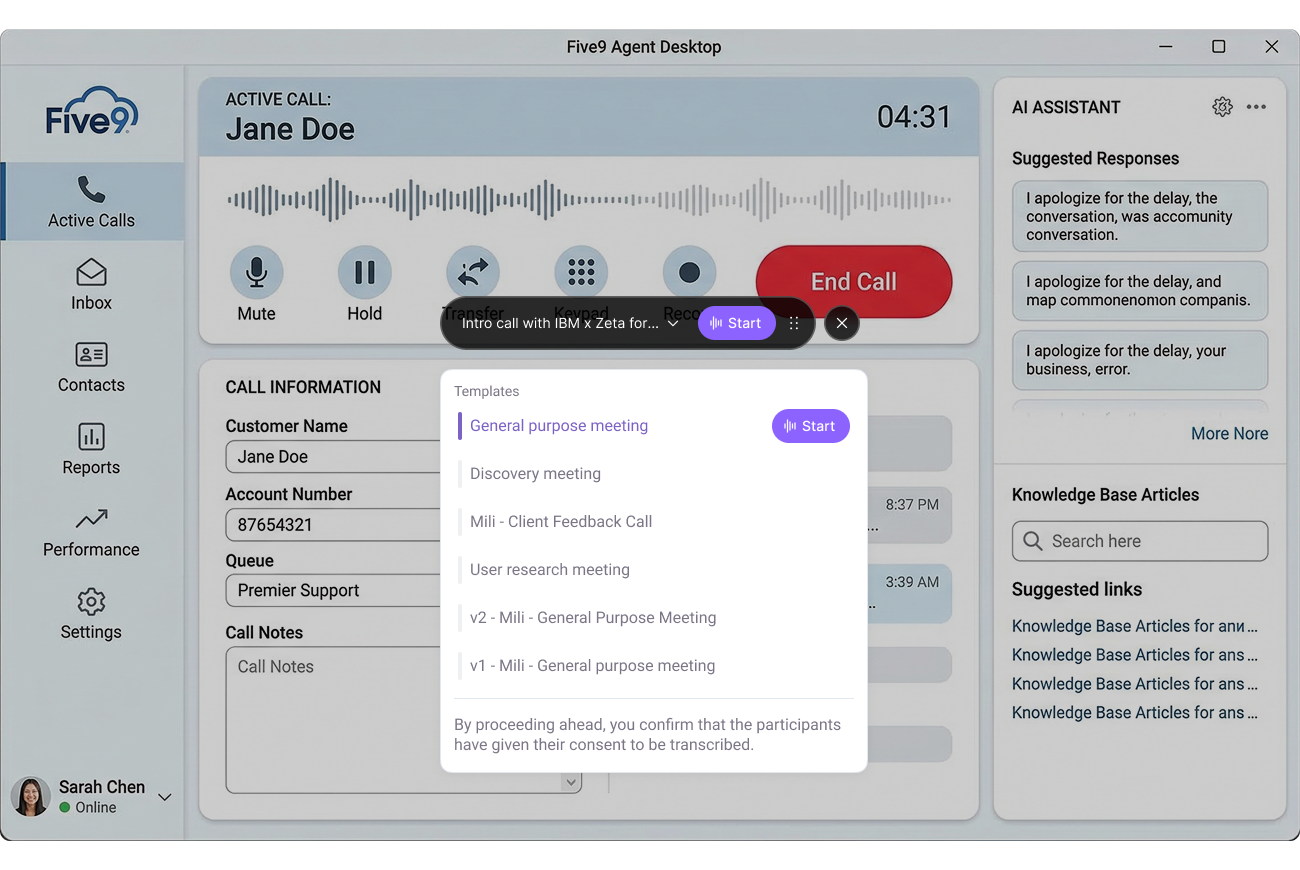Click Sarah Chen's profile avatar
This screenshot has width=1300, height=870.
coord(30,797)
